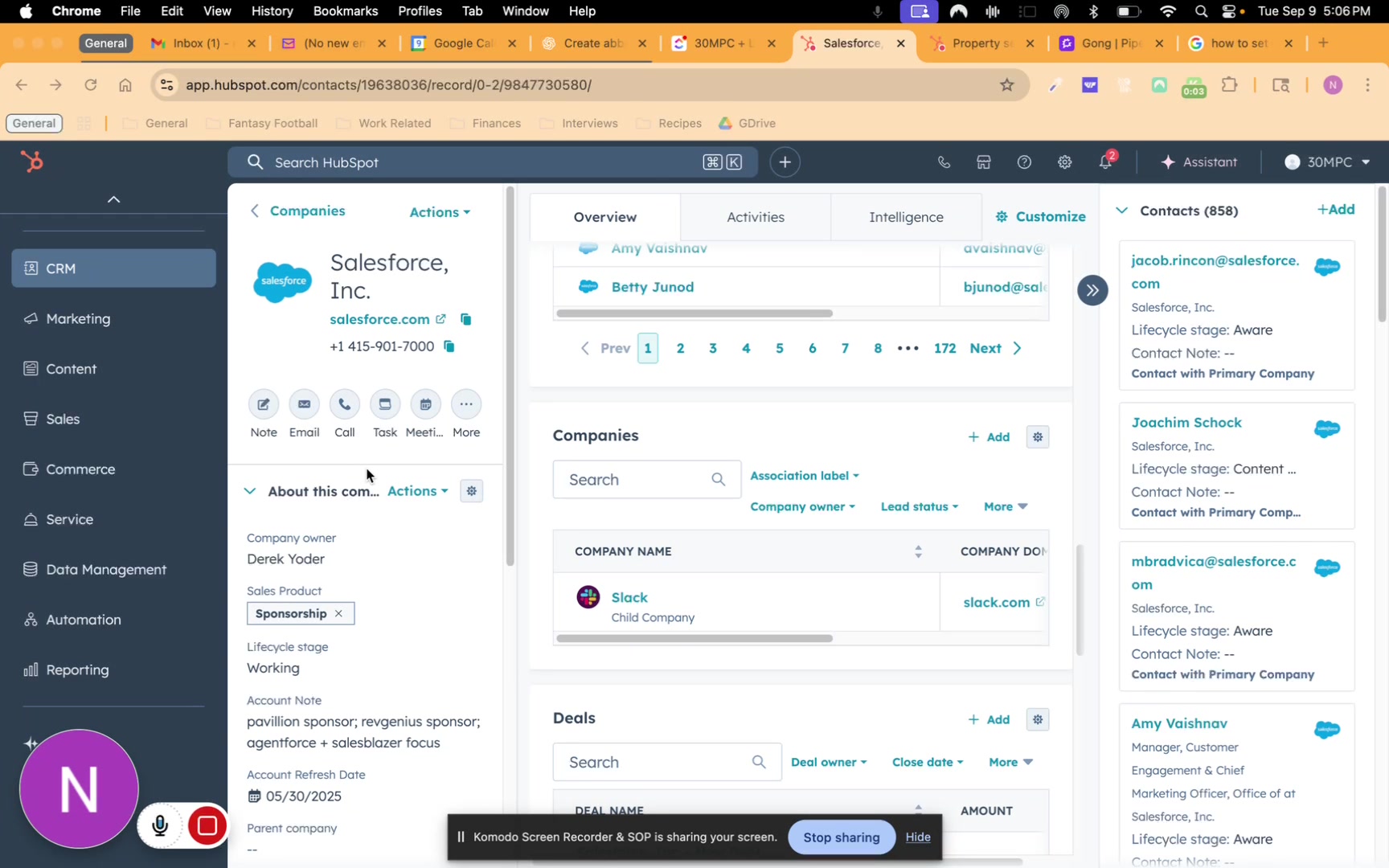
Task: Open About this company section settings gear
Action: (472, 491)
